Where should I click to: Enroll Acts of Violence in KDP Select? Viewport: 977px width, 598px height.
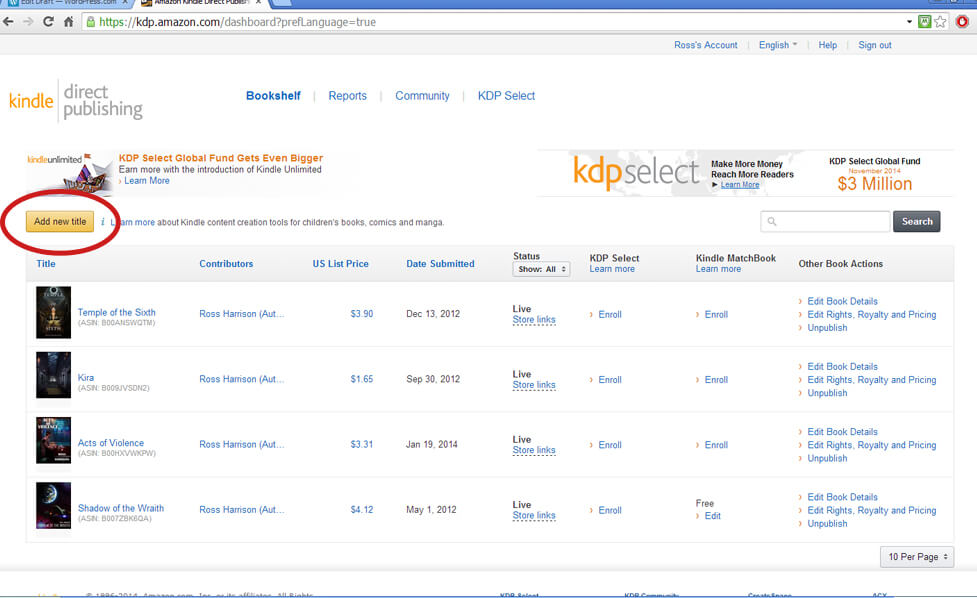point(609,445)
